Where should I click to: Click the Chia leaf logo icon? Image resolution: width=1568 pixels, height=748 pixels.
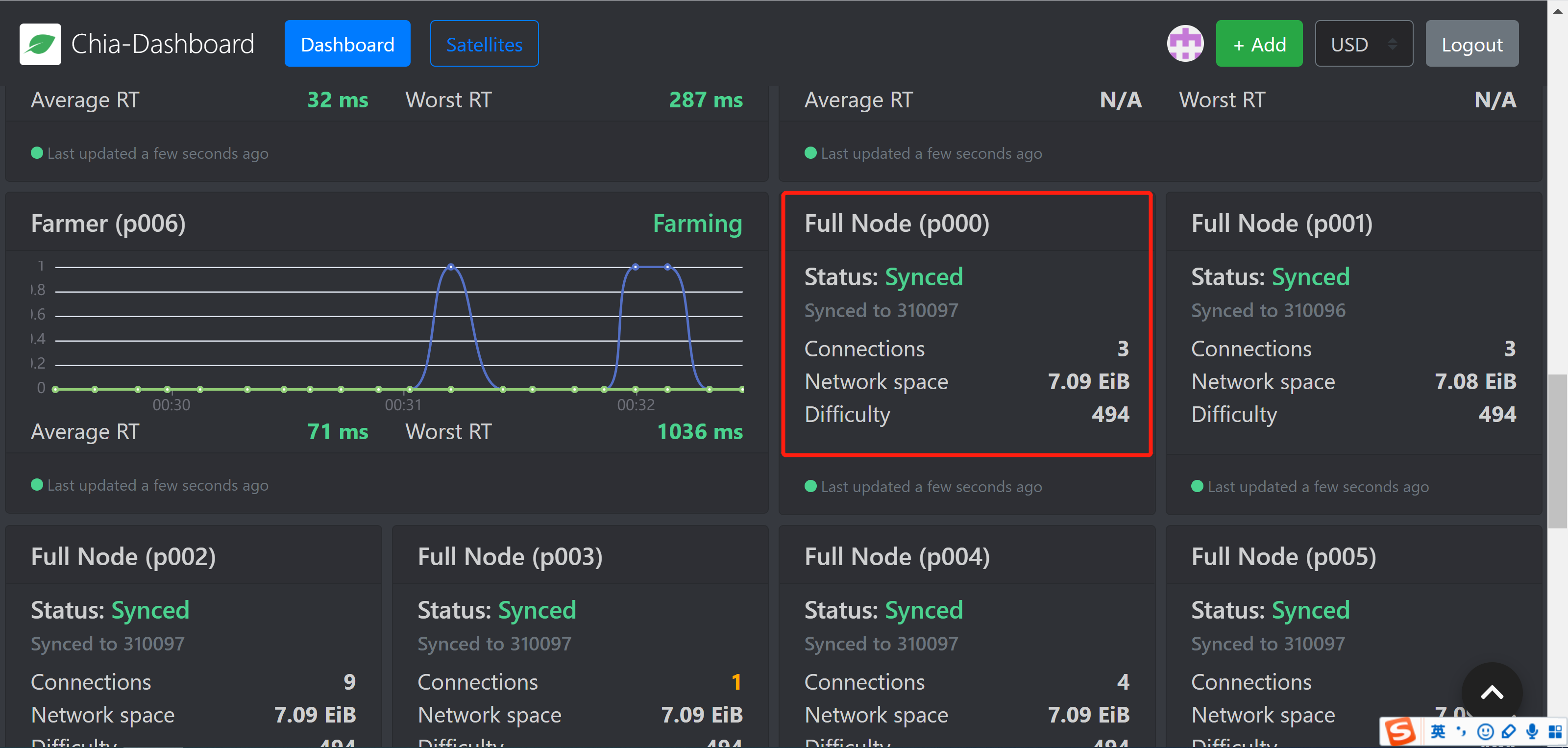[40, 43]
